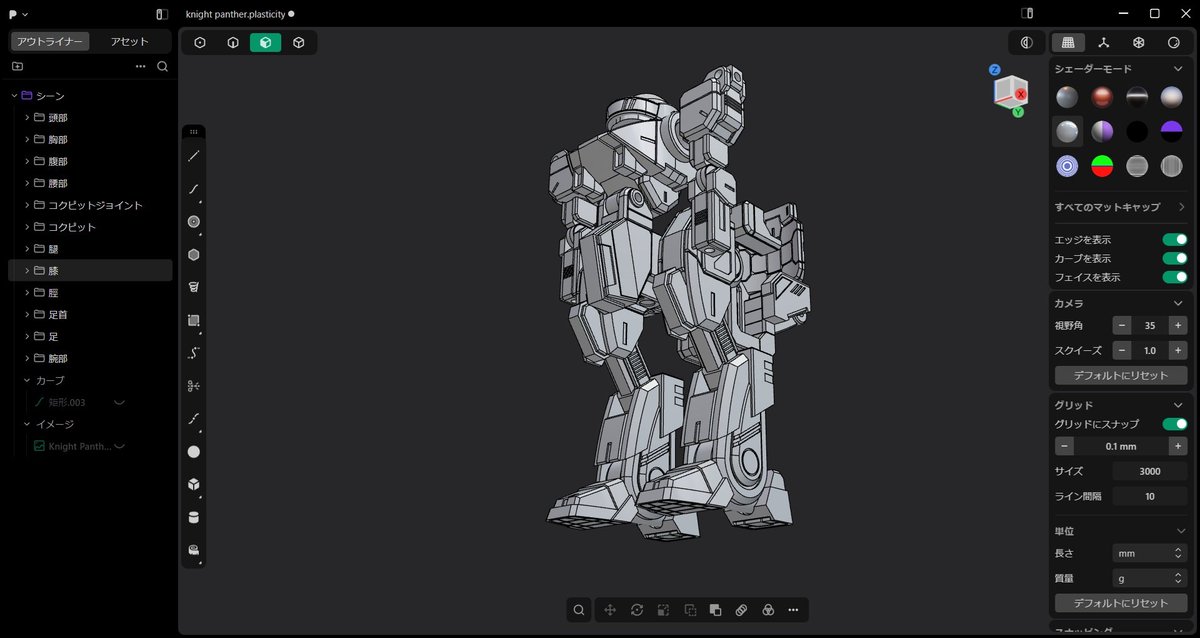Click the ライン間隔 10 input field

tap(1149, 496)
